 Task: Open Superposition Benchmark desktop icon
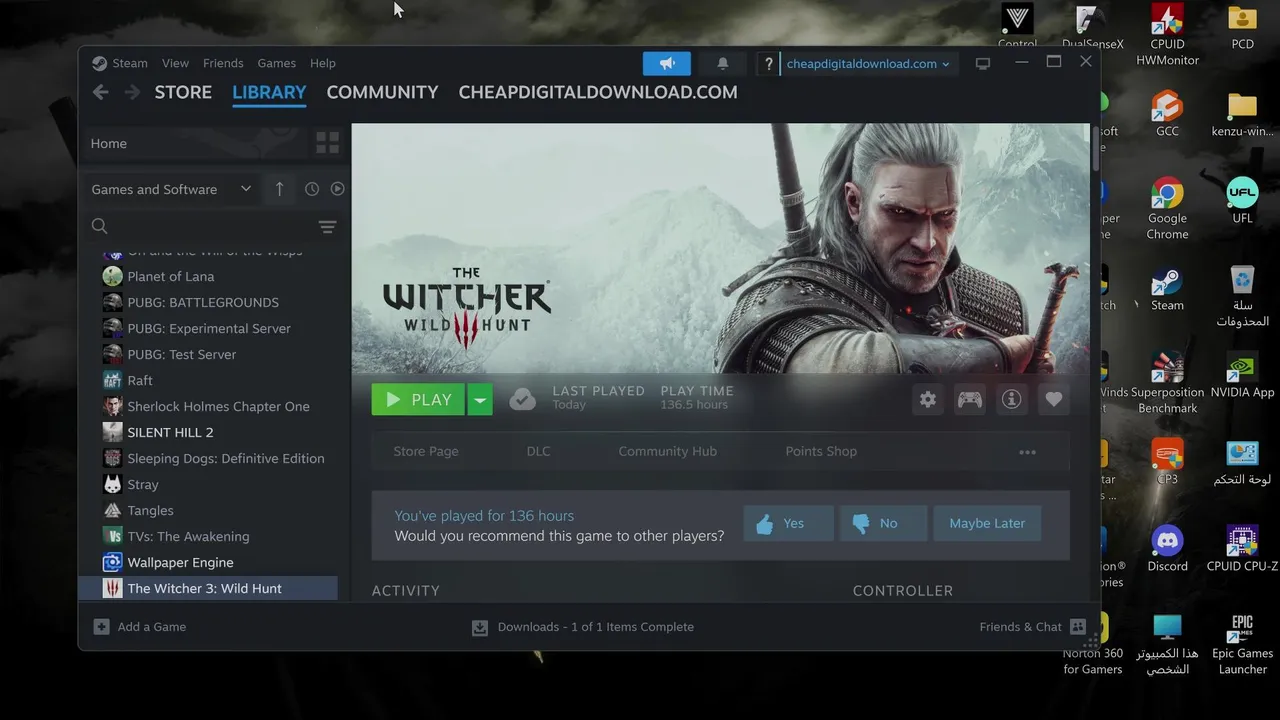(x=1167, y=383)
